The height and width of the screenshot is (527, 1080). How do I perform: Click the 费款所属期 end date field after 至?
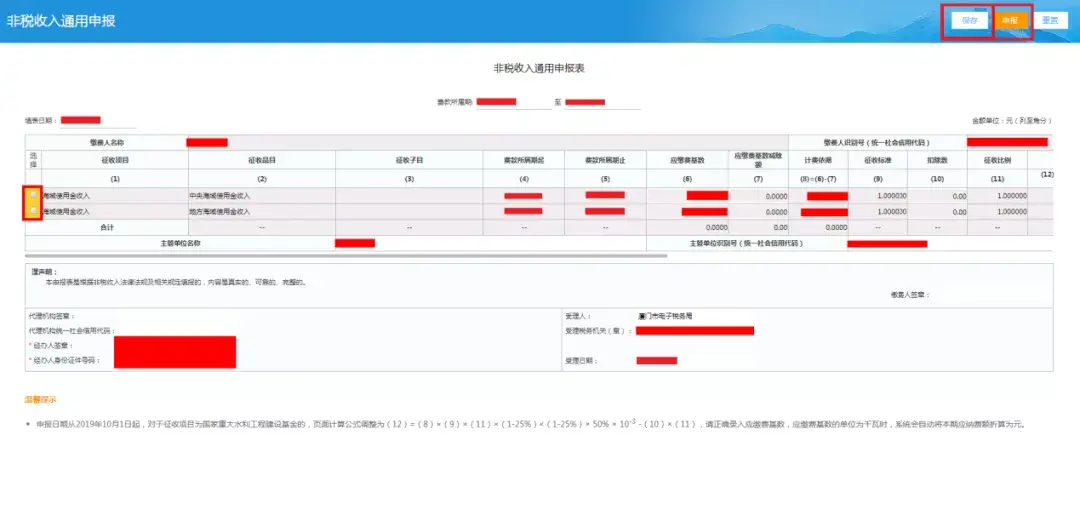585,102
